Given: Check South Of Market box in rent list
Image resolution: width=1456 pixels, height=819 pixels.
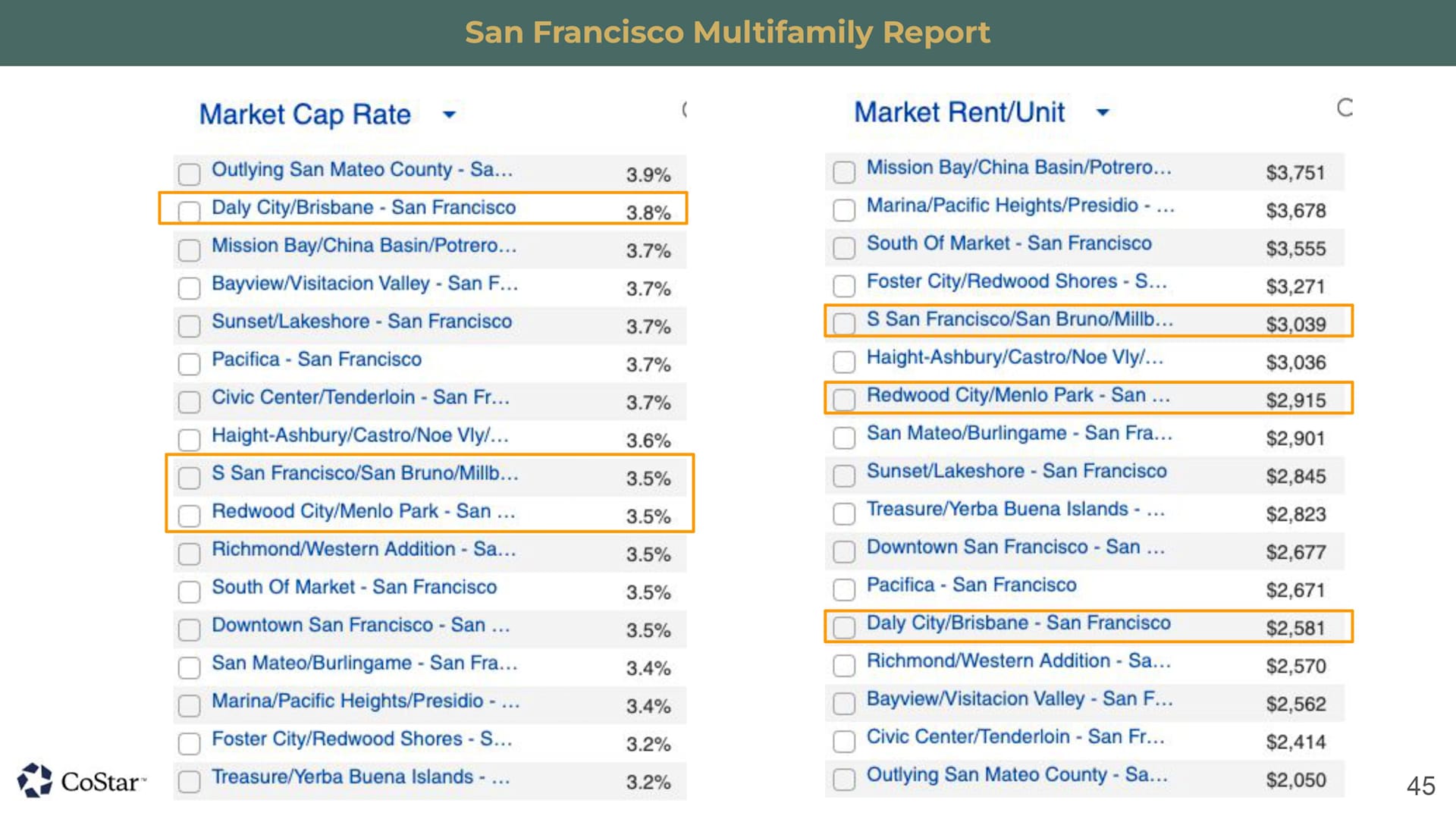Looking at the screenshot, I should click(844, 248).
